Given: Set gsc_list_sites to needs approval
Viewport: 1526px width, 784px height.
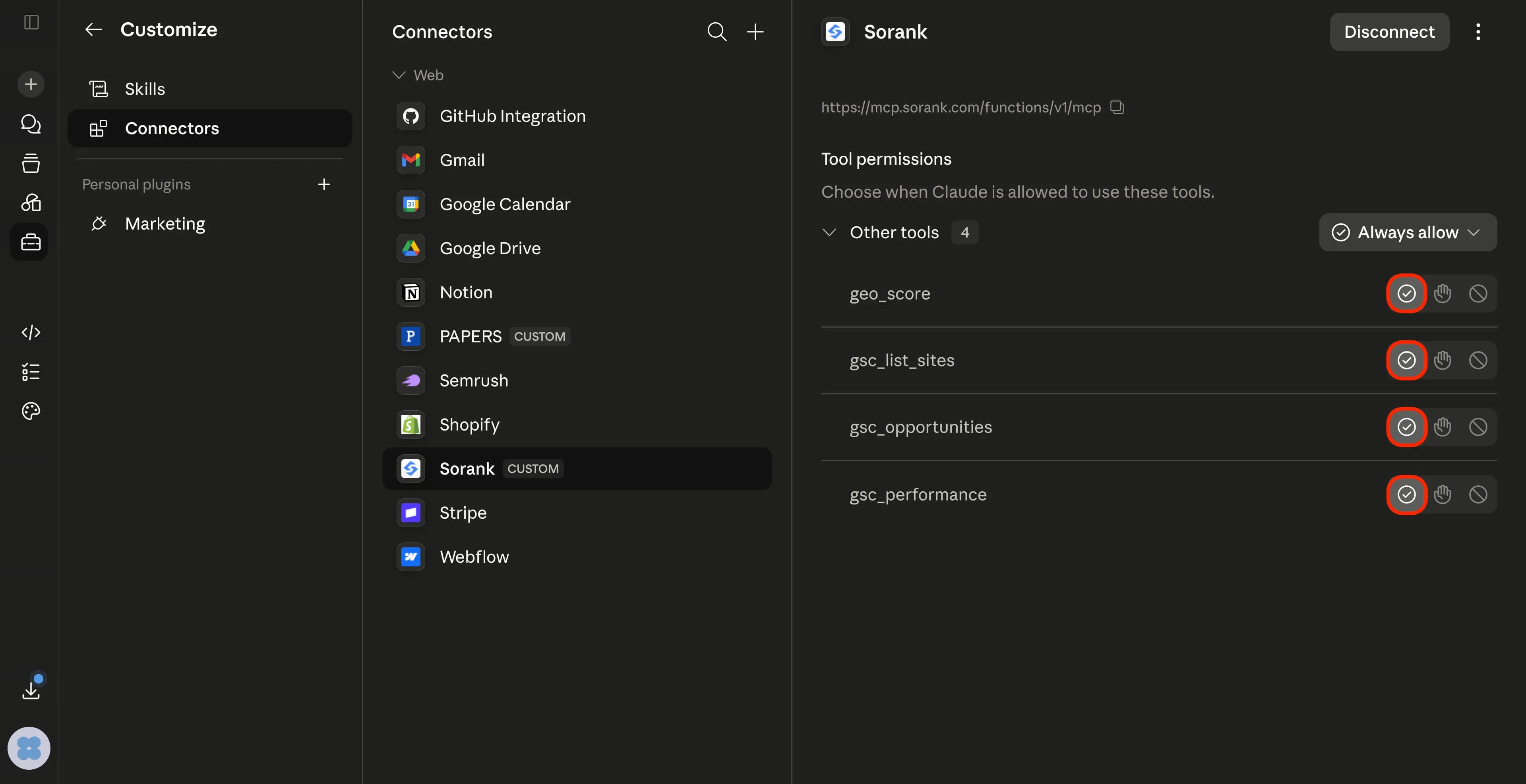Looking at the screenshot, I should coord(1443,361).
